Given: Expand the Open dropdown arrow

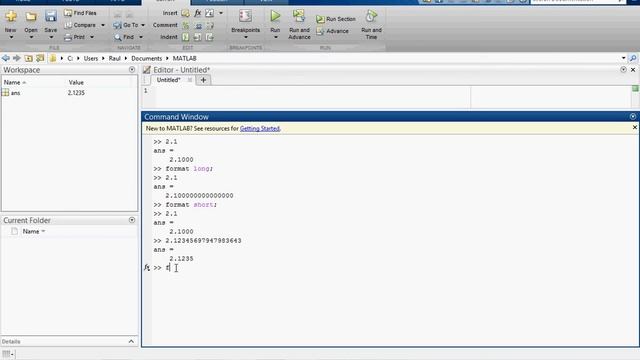Looking at the screenshot, I should (x=31, y=38).
